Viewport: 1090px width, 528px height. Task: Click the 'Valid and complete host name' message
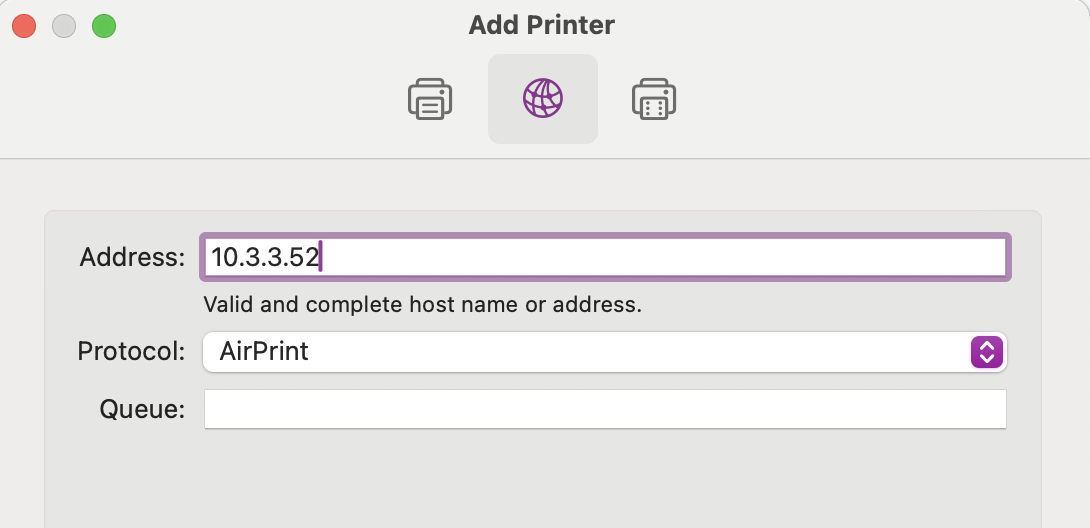click(x=422, y=304)
